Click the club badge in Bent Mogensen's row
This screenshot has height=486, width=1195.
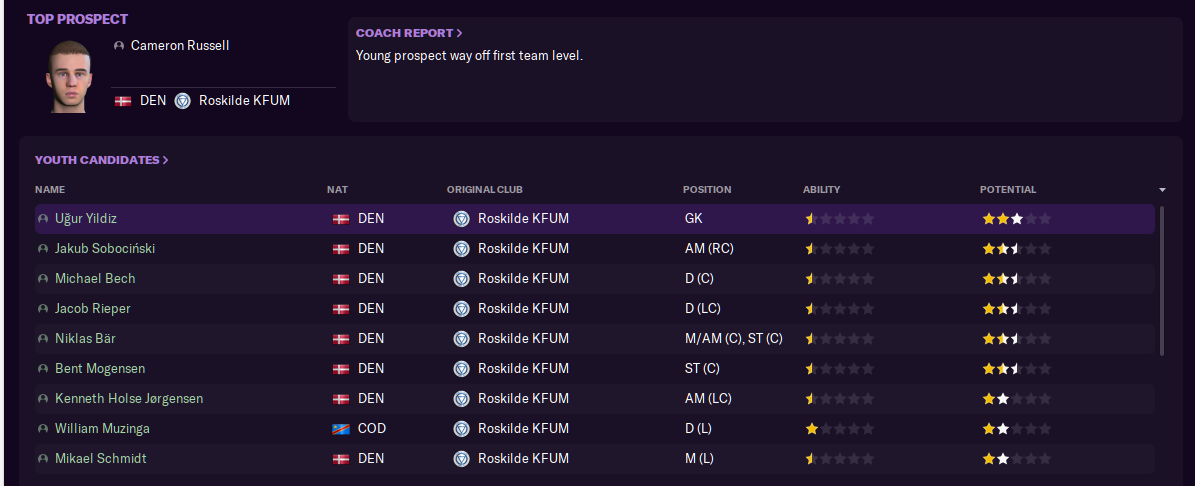tap(461, 369)
